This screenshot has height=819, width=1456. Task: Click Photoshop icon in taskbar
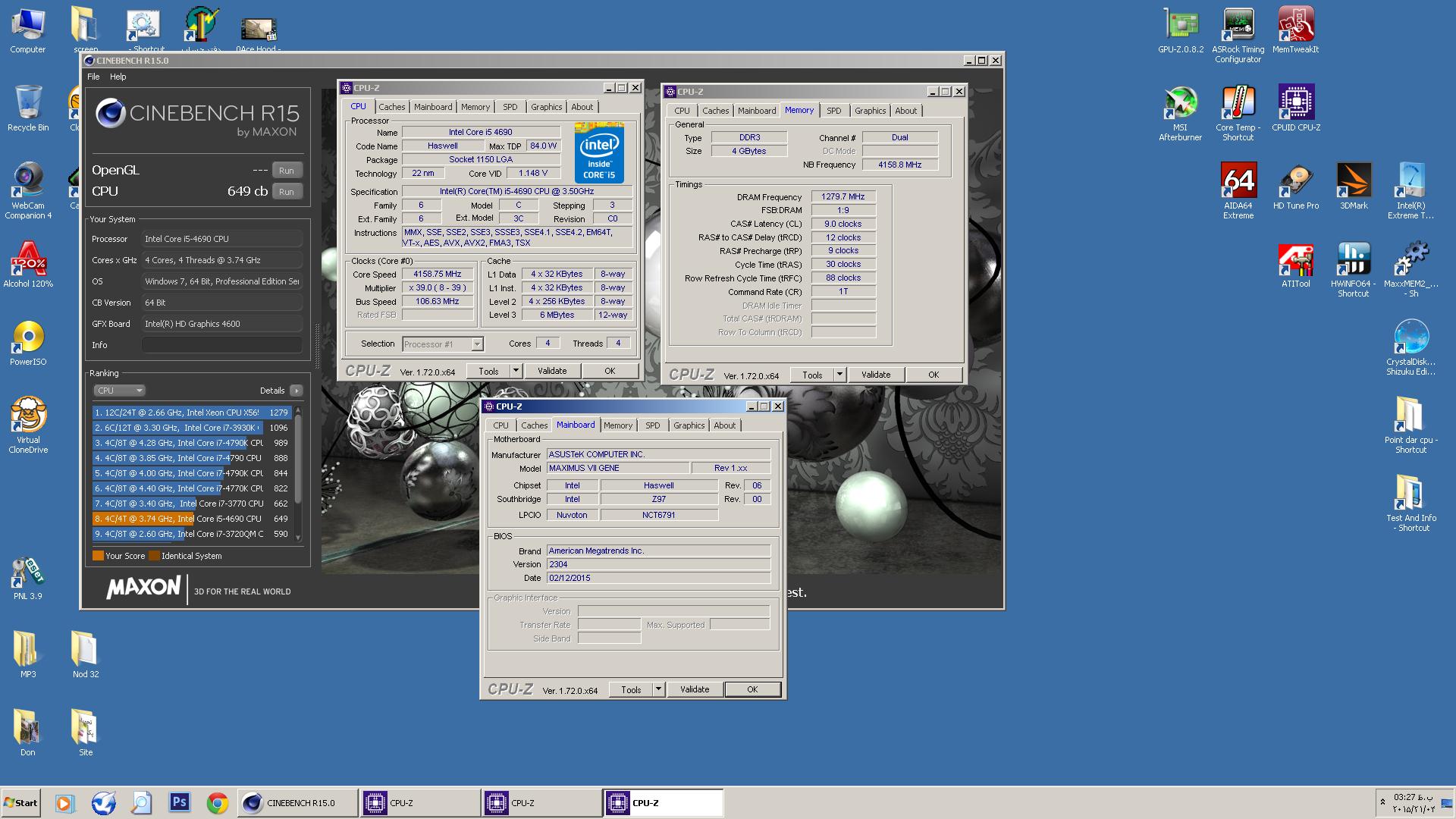(180, 802)
